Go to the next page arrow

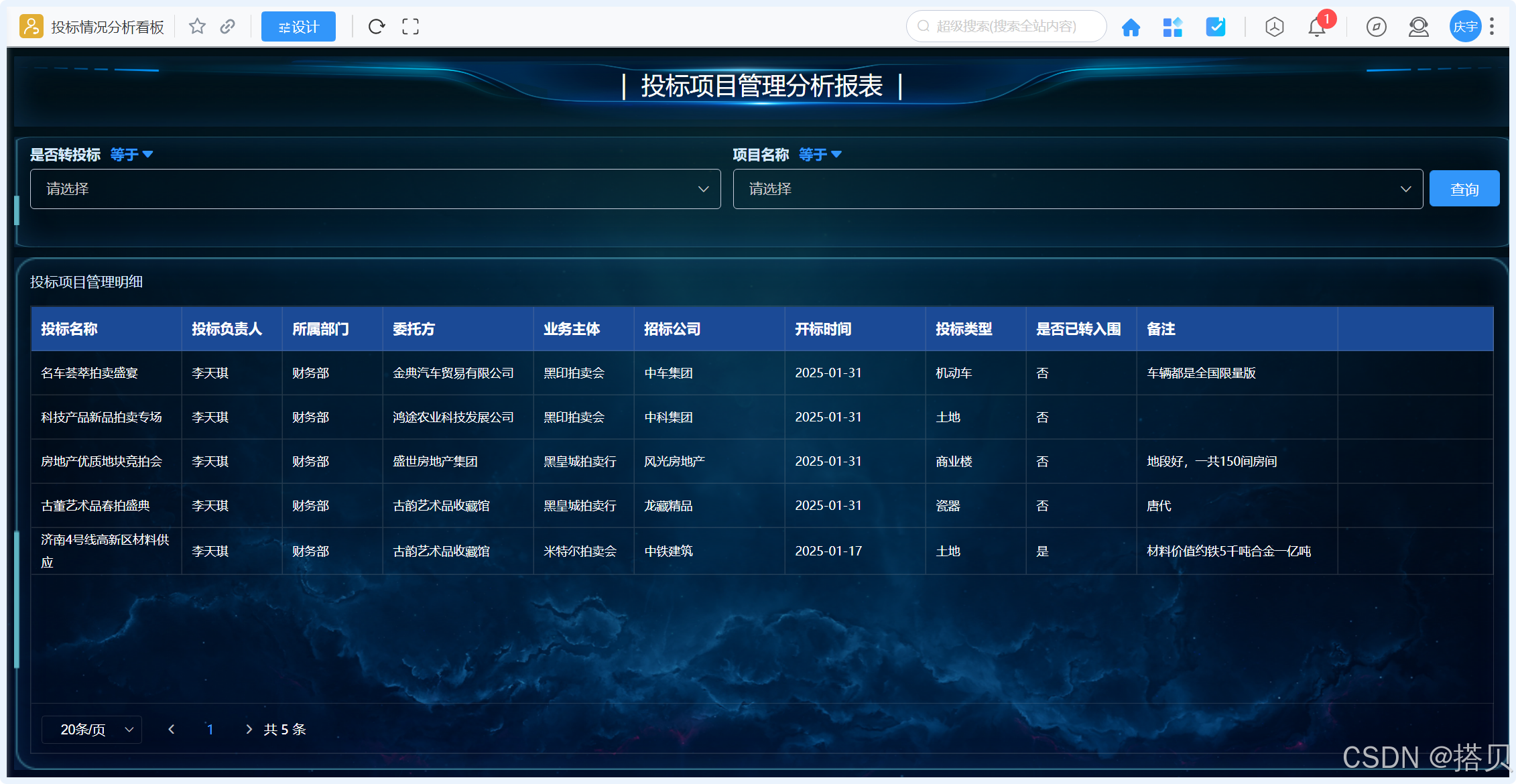point(249,729)
